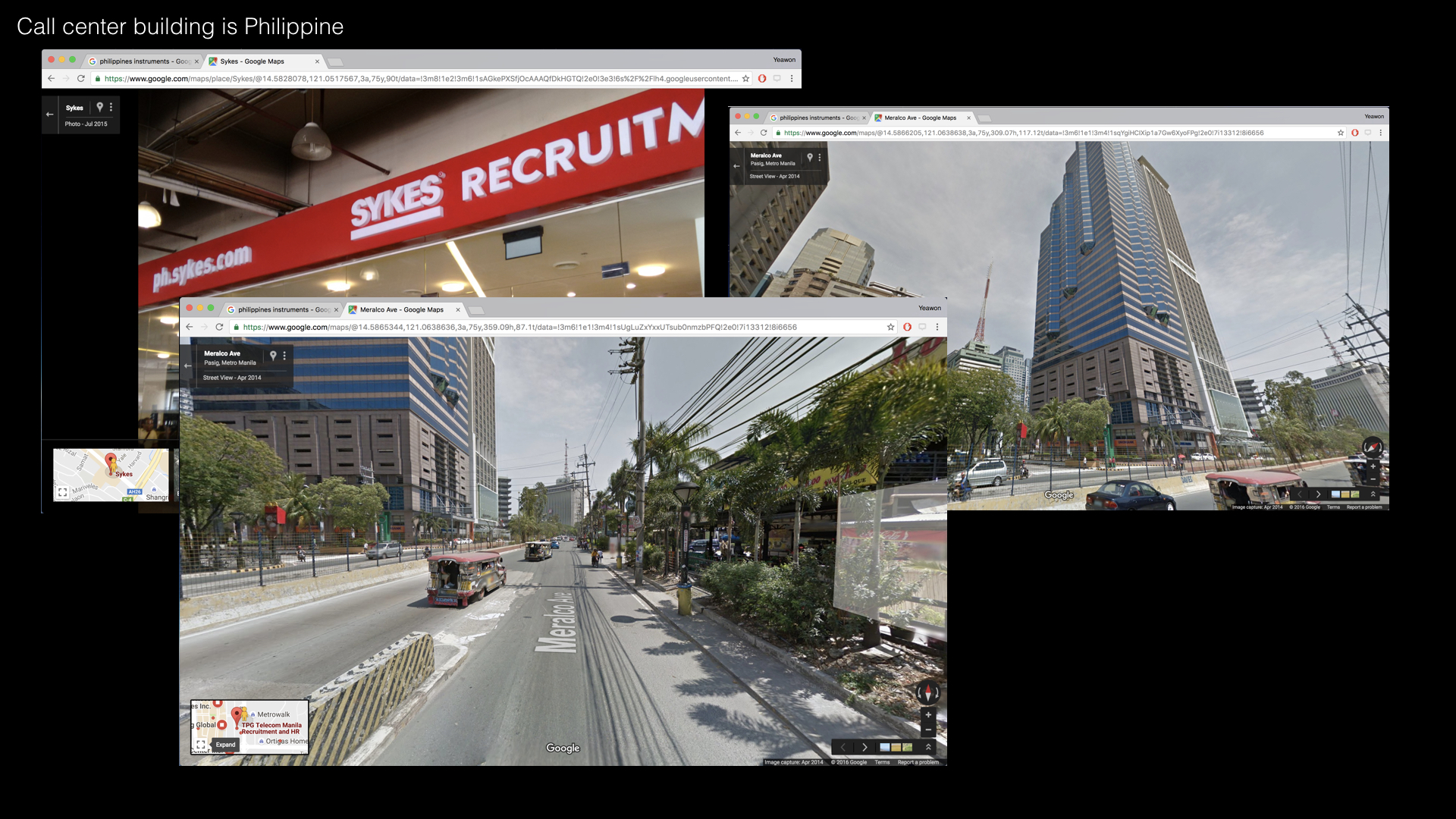Click Sykes minimap thumbnail
This screenshot has width=1456, height=819.
pyautogui.click(x=111, y=475)
